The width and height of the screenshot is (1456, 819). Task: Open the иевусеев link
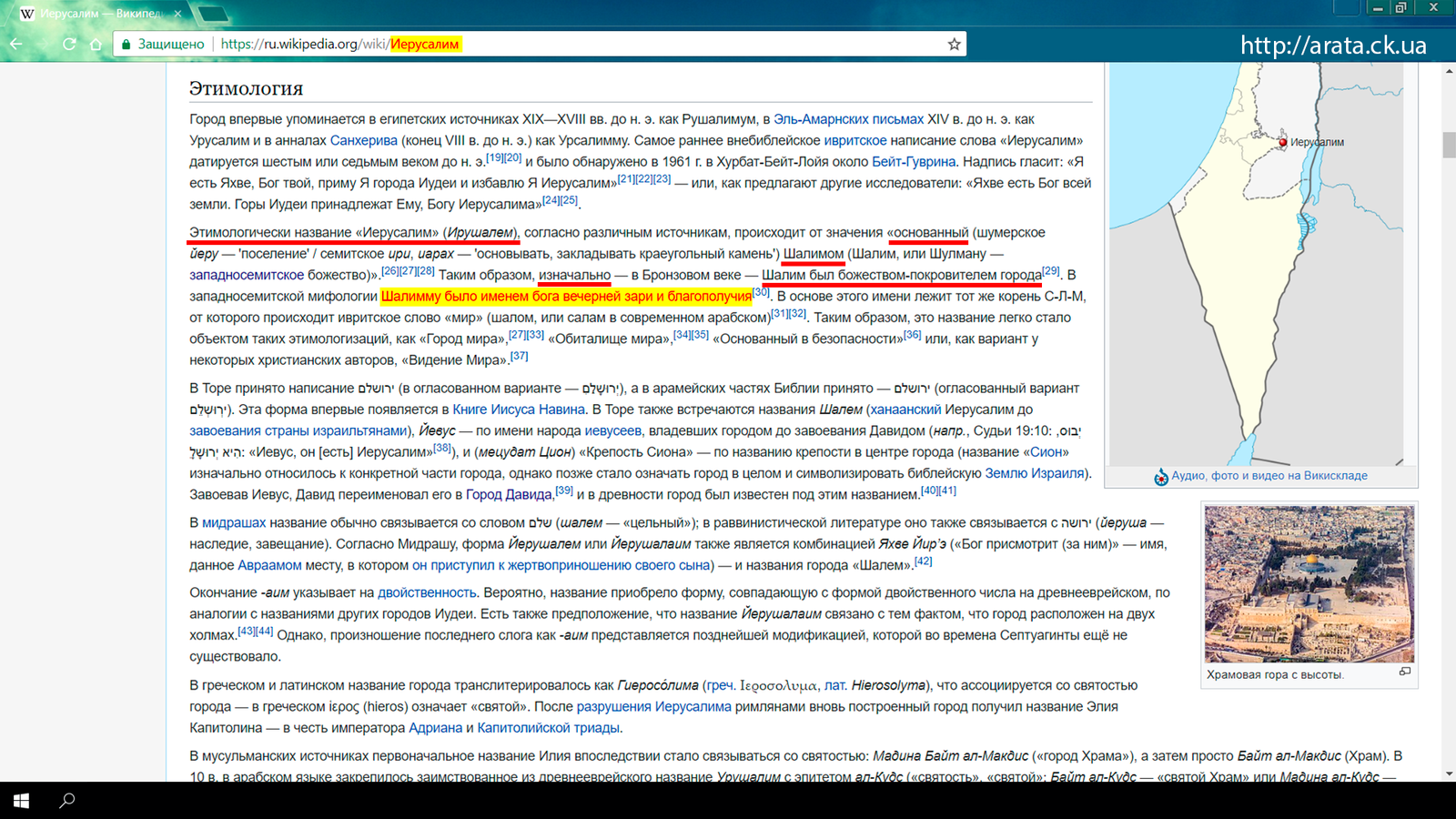pos(612,430)
